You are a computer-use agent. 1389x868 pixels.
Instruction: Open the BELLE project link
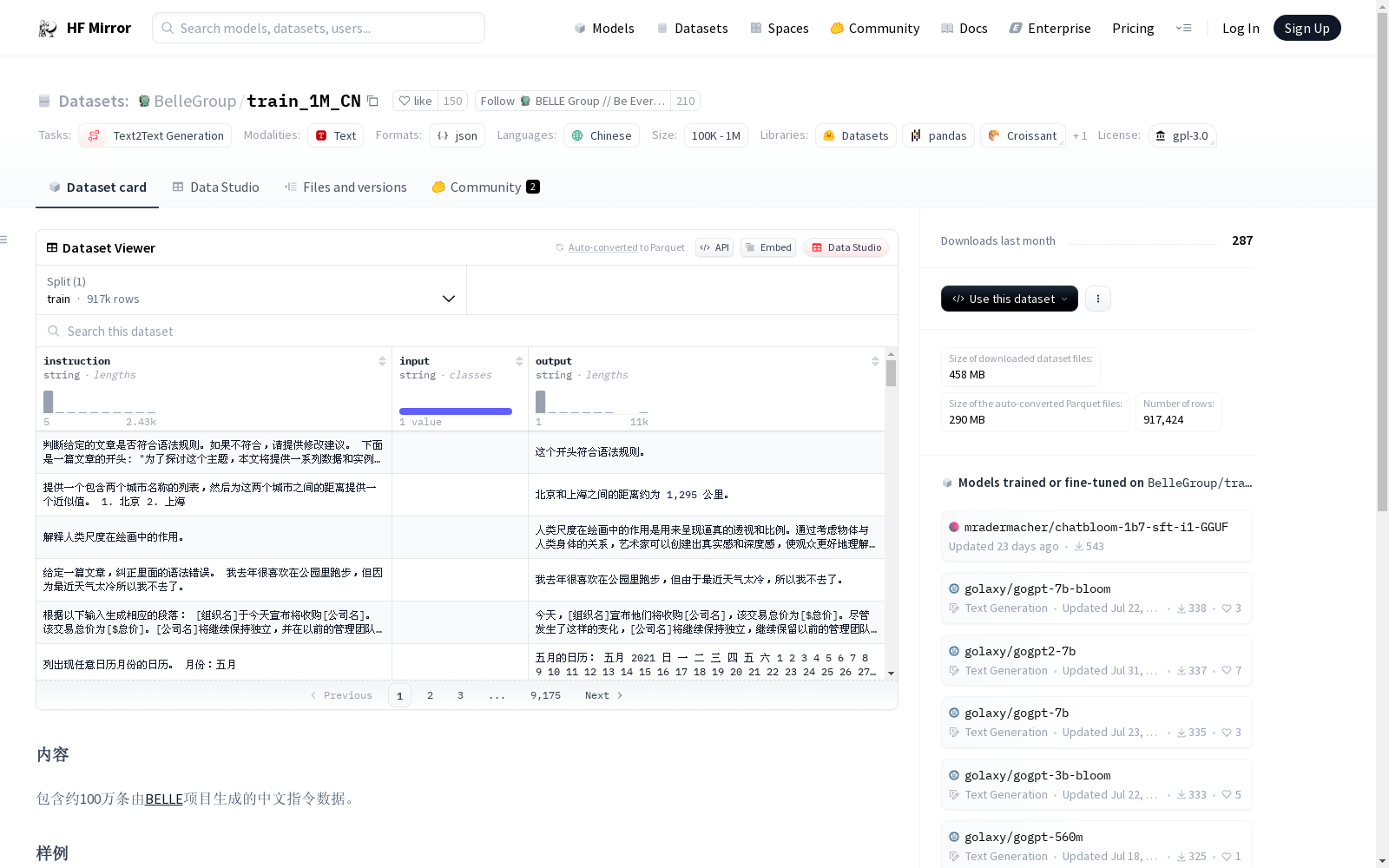pos(164,799)
